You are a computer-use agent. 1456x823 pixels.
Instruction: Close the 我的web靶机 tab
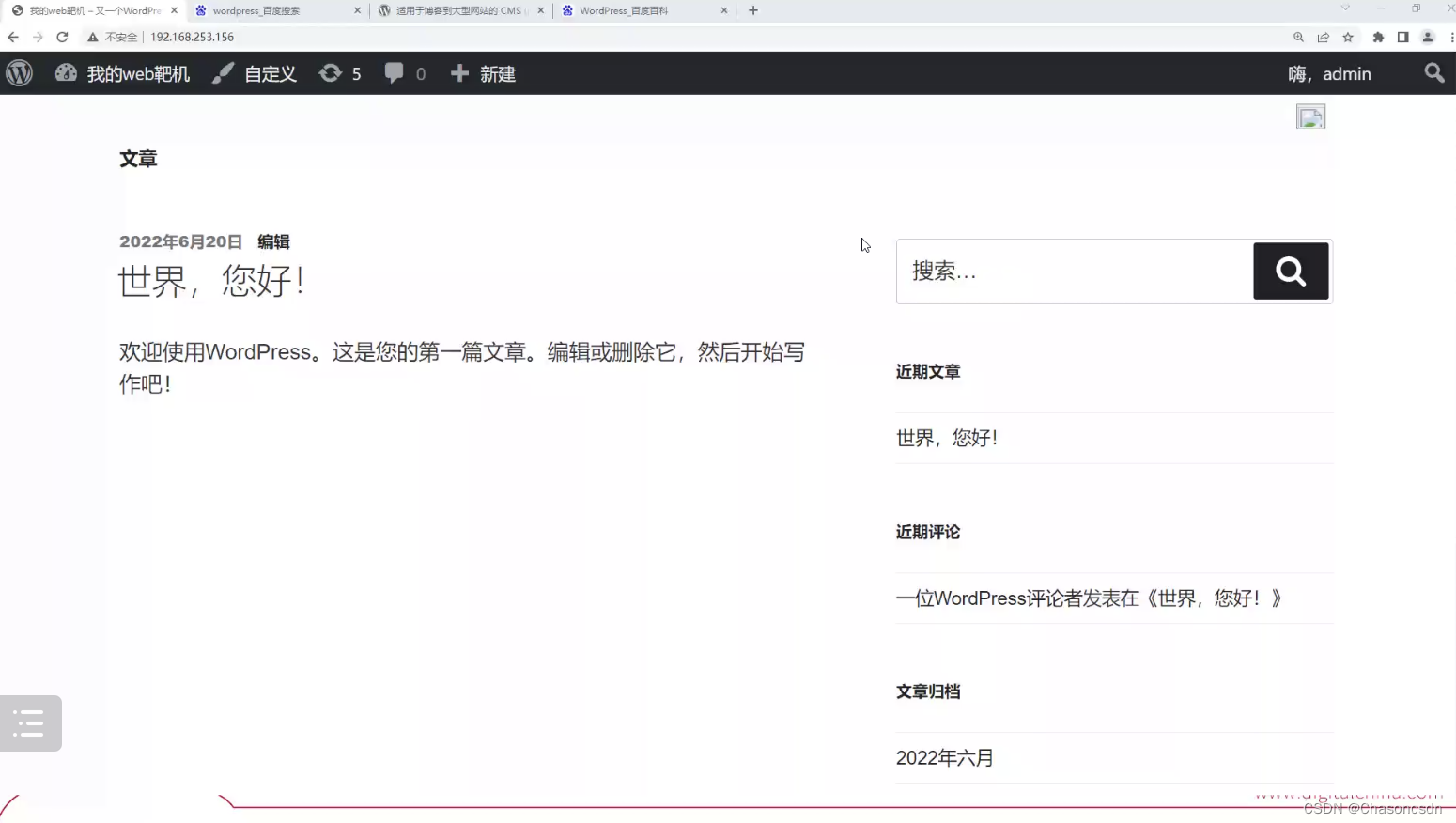174,10
